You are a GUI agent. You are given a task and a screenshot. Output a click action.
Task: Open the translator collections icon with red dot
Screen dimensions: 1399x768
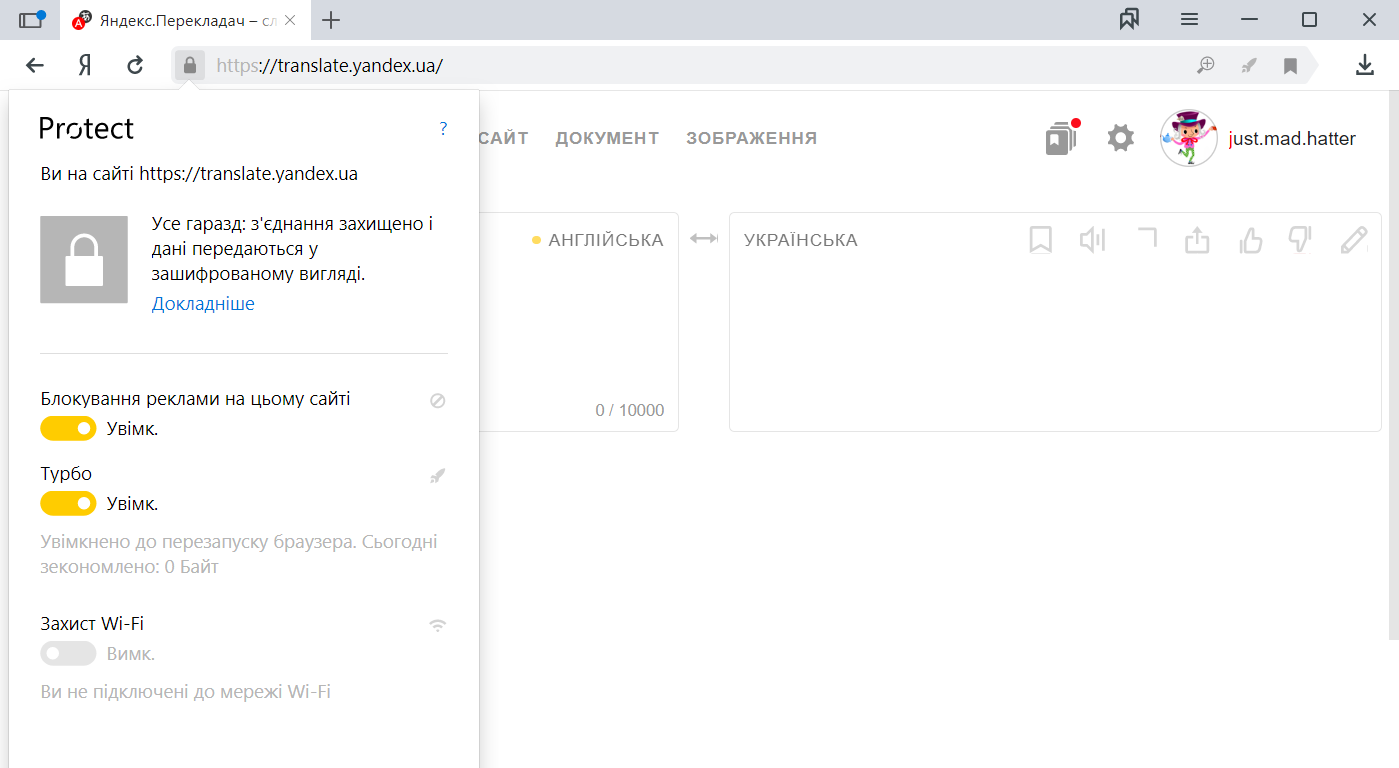click(1062, 137)
